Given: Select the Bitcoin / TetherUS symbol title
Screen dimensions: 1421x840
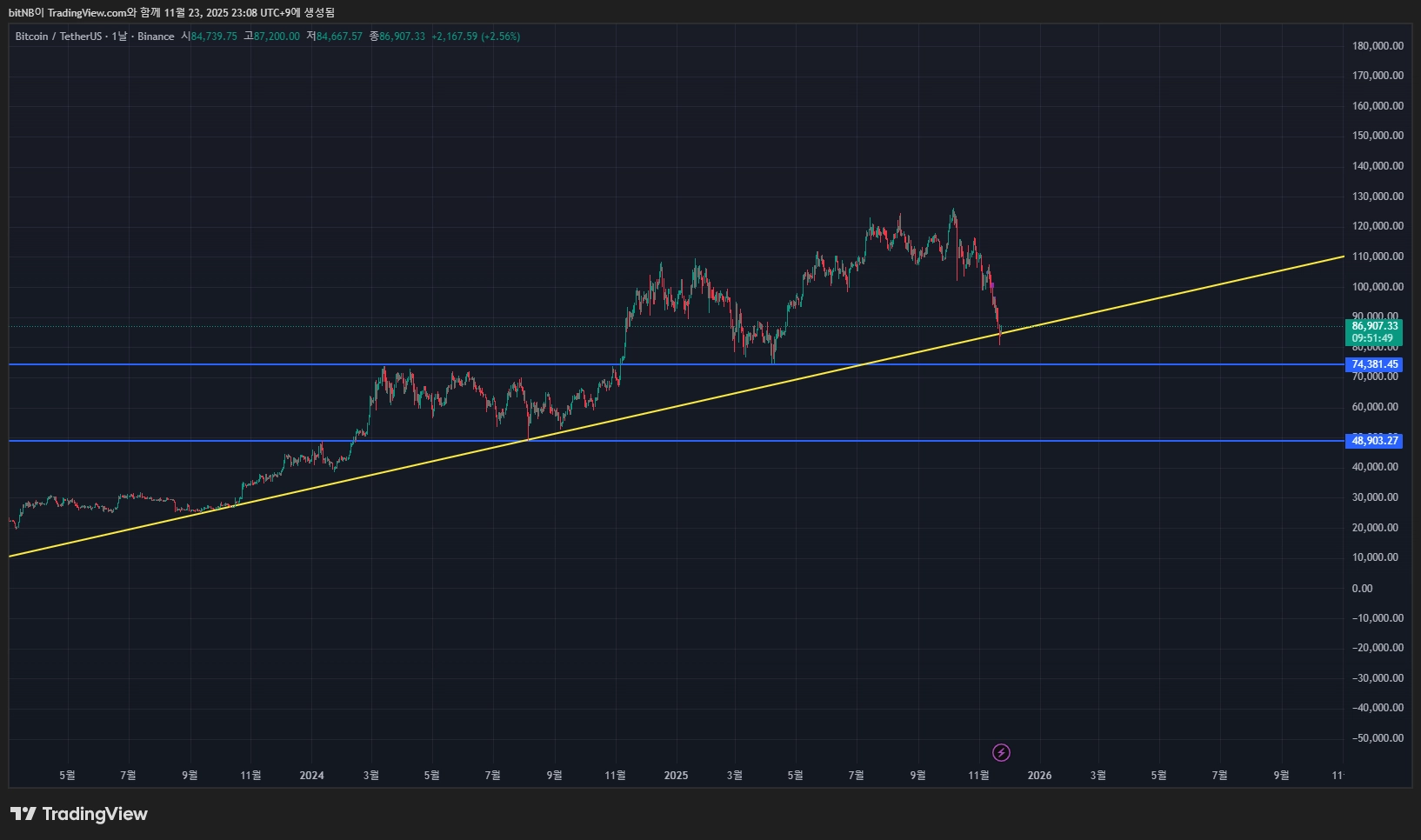Looking at the screenshot, I should point(58,37).
